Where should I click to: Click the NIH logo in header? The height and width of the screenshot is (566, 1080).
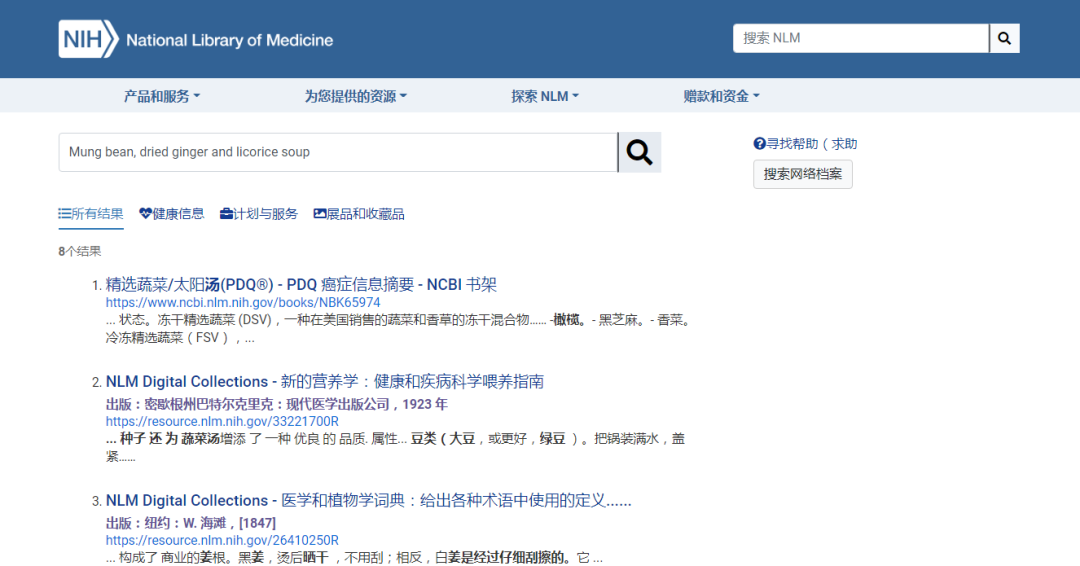[88, 39]
